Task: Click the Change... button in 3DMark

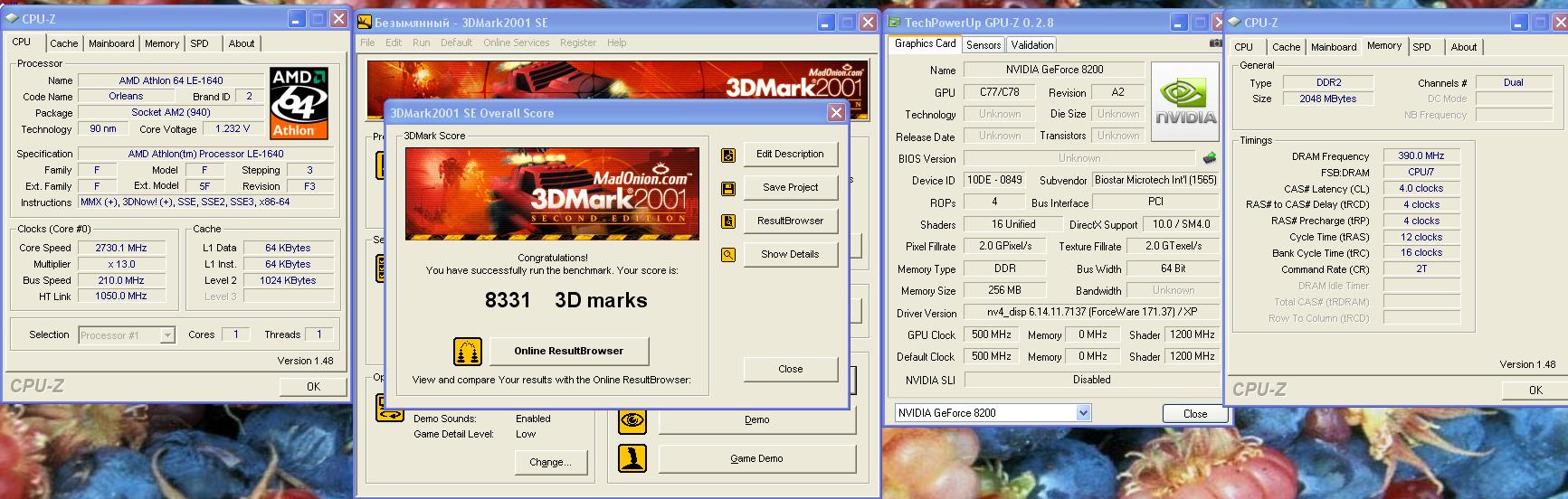Action: (550, 462)
